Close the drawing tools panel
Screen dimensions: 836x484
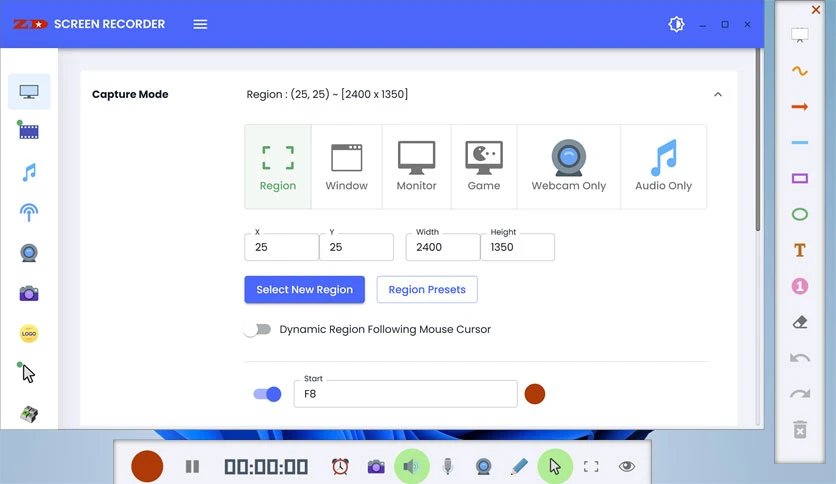tap(816, 10)
